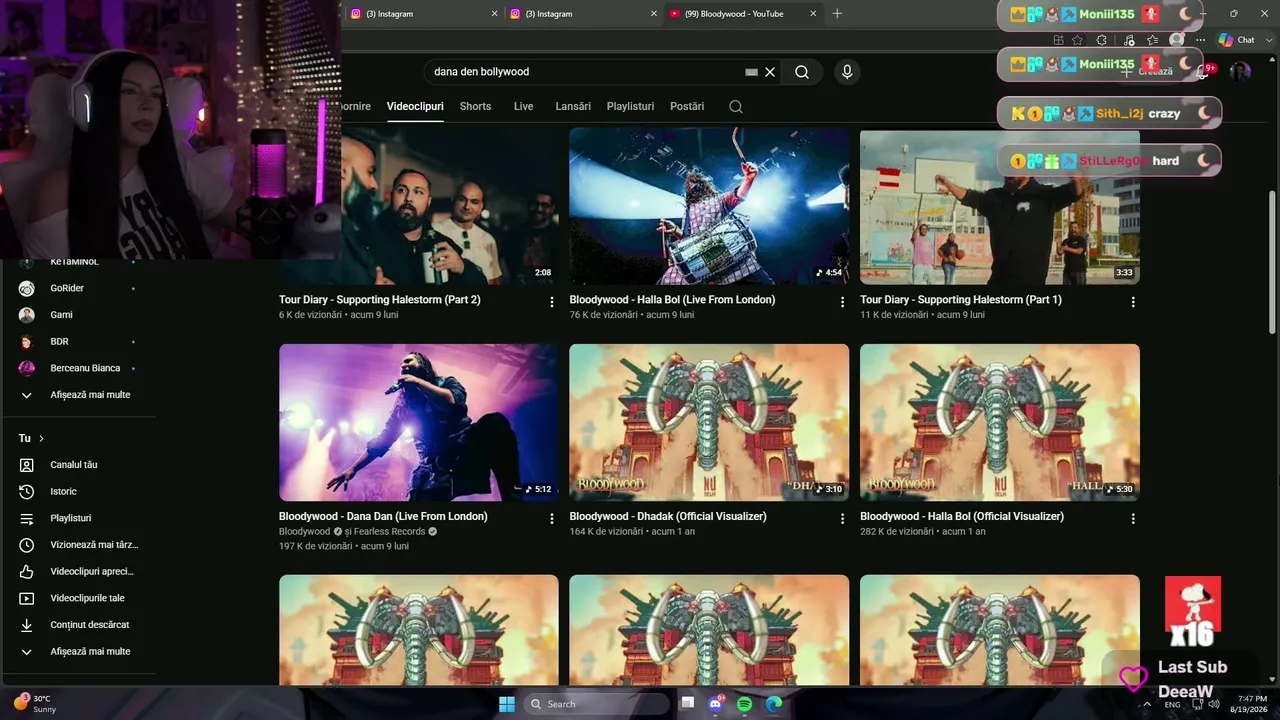Search within channel using the tab-row magnifier
Viewport: 1280px width, 720px height.
(736, 107)
